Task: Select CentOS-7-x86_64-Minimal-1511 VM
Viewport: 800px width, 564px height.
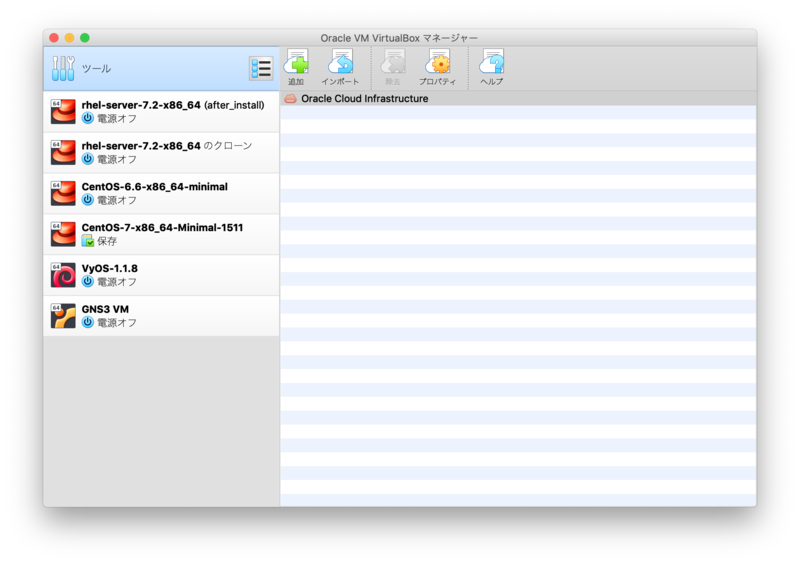Action: 161,234
